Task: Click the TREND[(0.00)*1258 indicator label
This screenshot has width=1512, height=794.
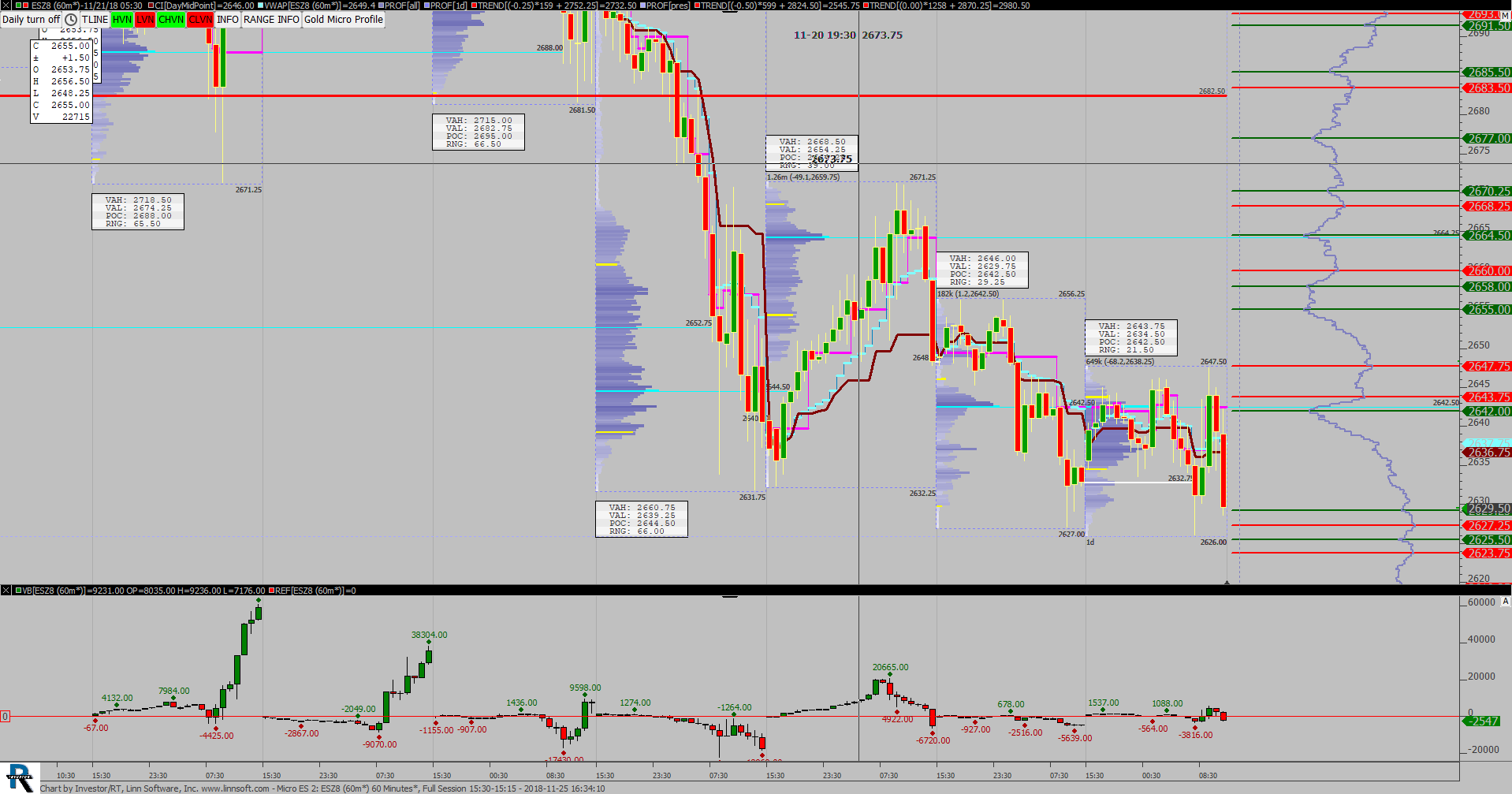Action: click(x=951, y=6)
